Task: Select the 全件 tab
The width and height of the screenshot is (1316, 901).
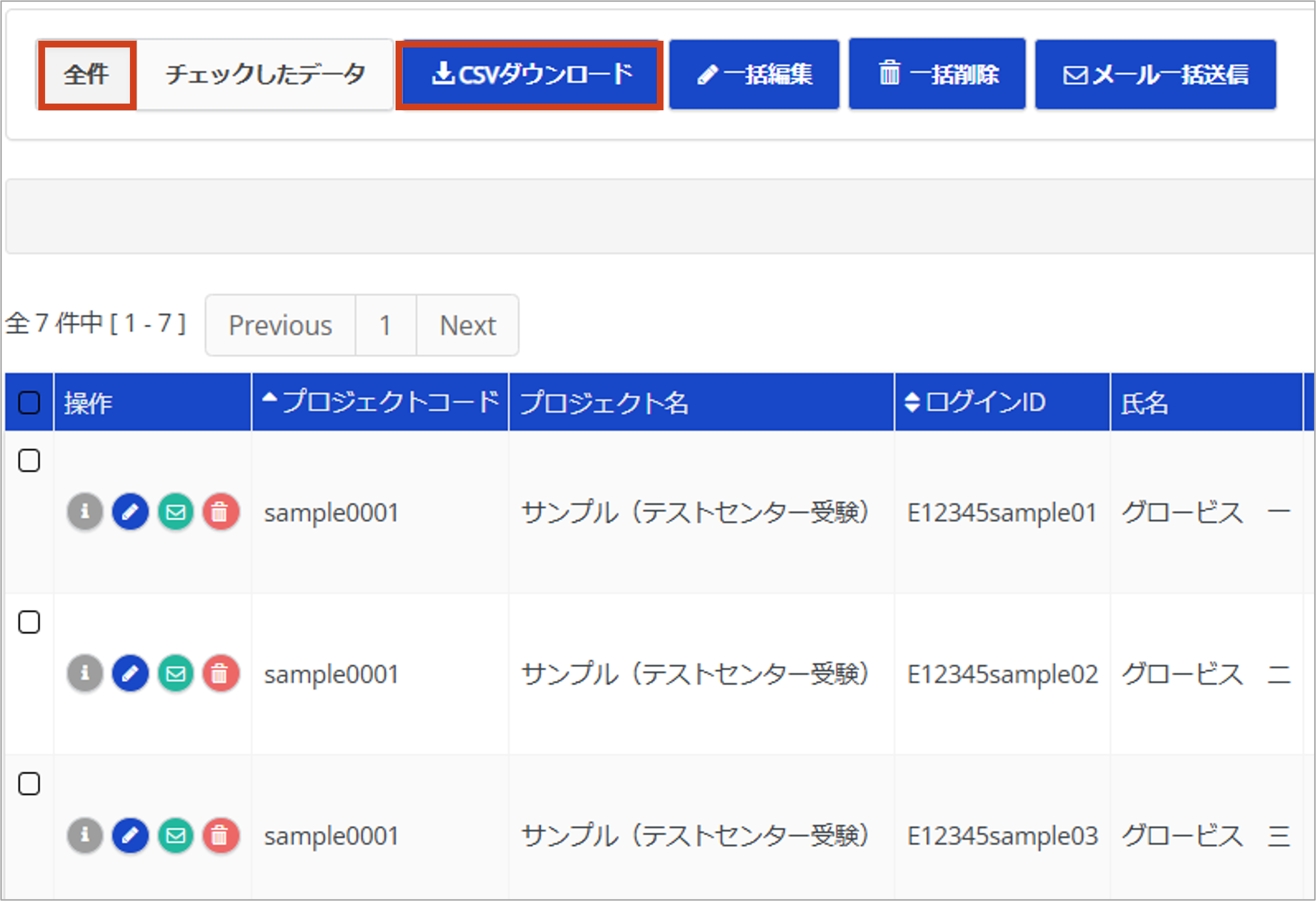Action: pyautogui.click(x=87, y=74)
